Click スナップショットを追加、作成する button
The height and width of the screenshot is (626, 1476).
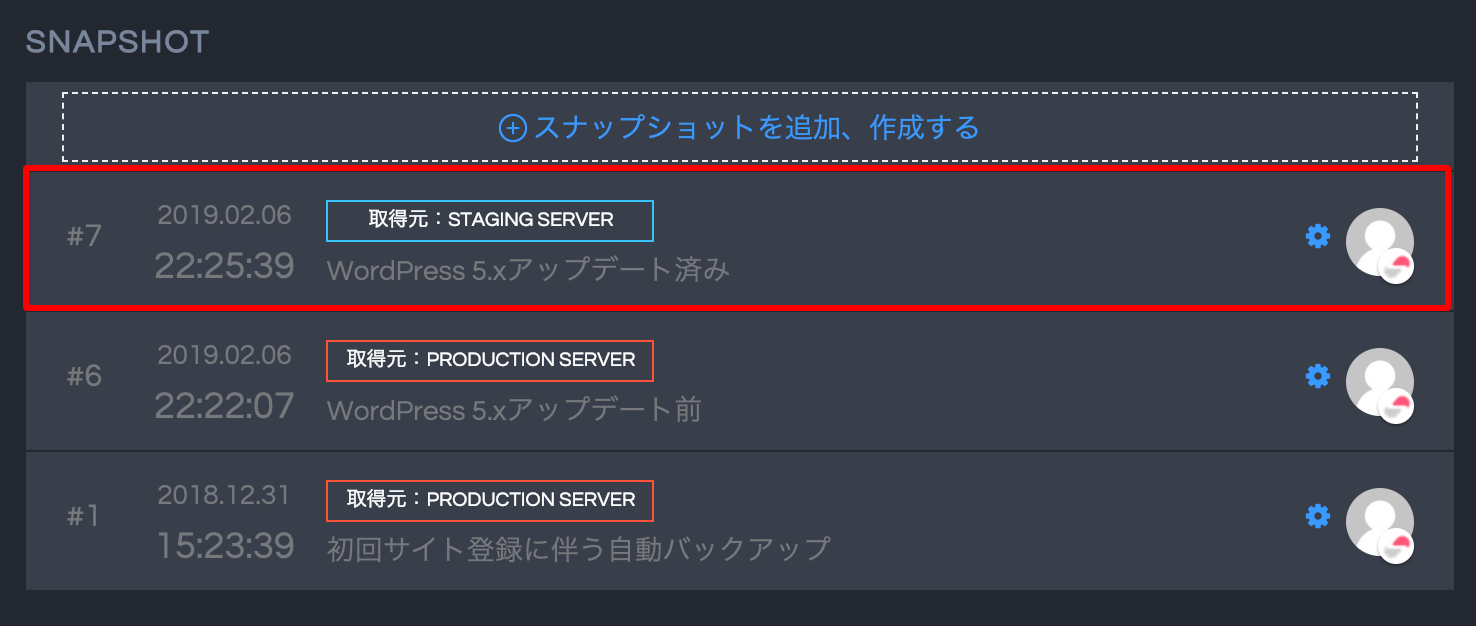[739, 127]
